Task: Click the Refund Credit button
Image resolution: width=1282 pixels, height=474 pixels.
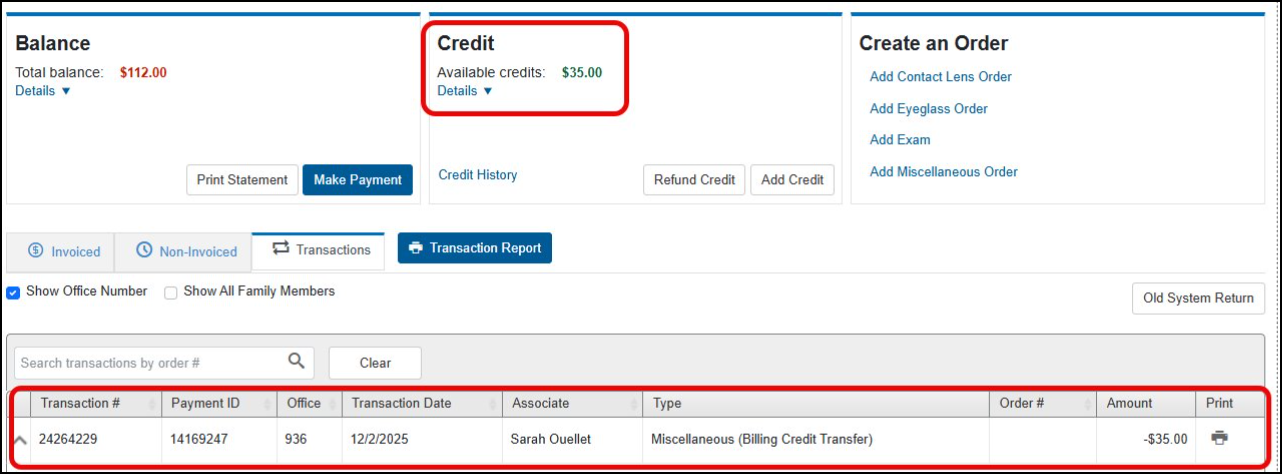Action: [694, 180]
